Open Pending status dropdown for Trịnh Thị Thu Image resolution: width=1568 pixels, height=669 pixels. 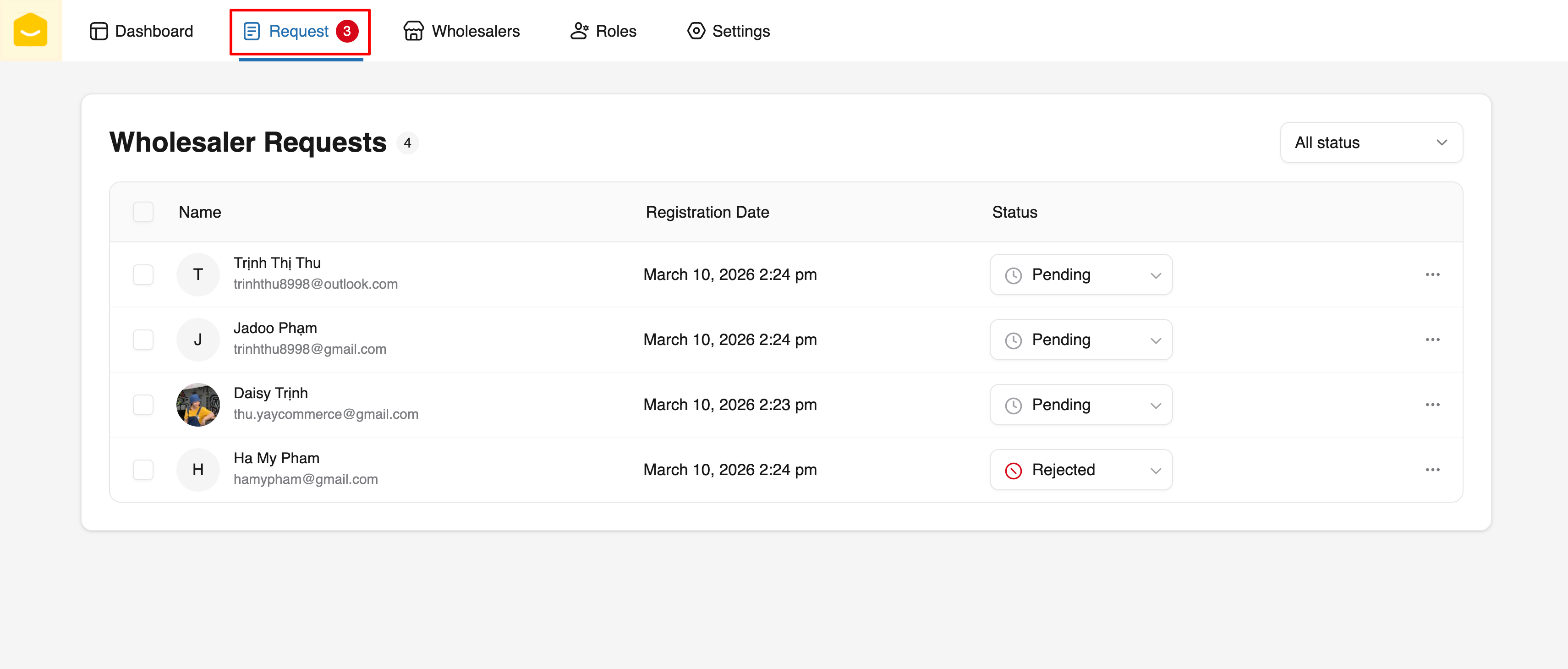pos(1080,274)
